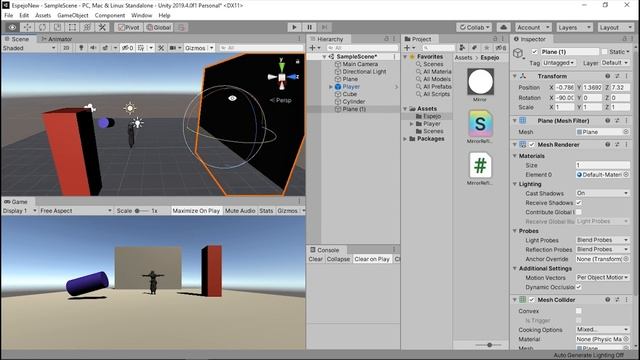
Task: Open Light Probes dropdown
Action: [x=602, y=240]
